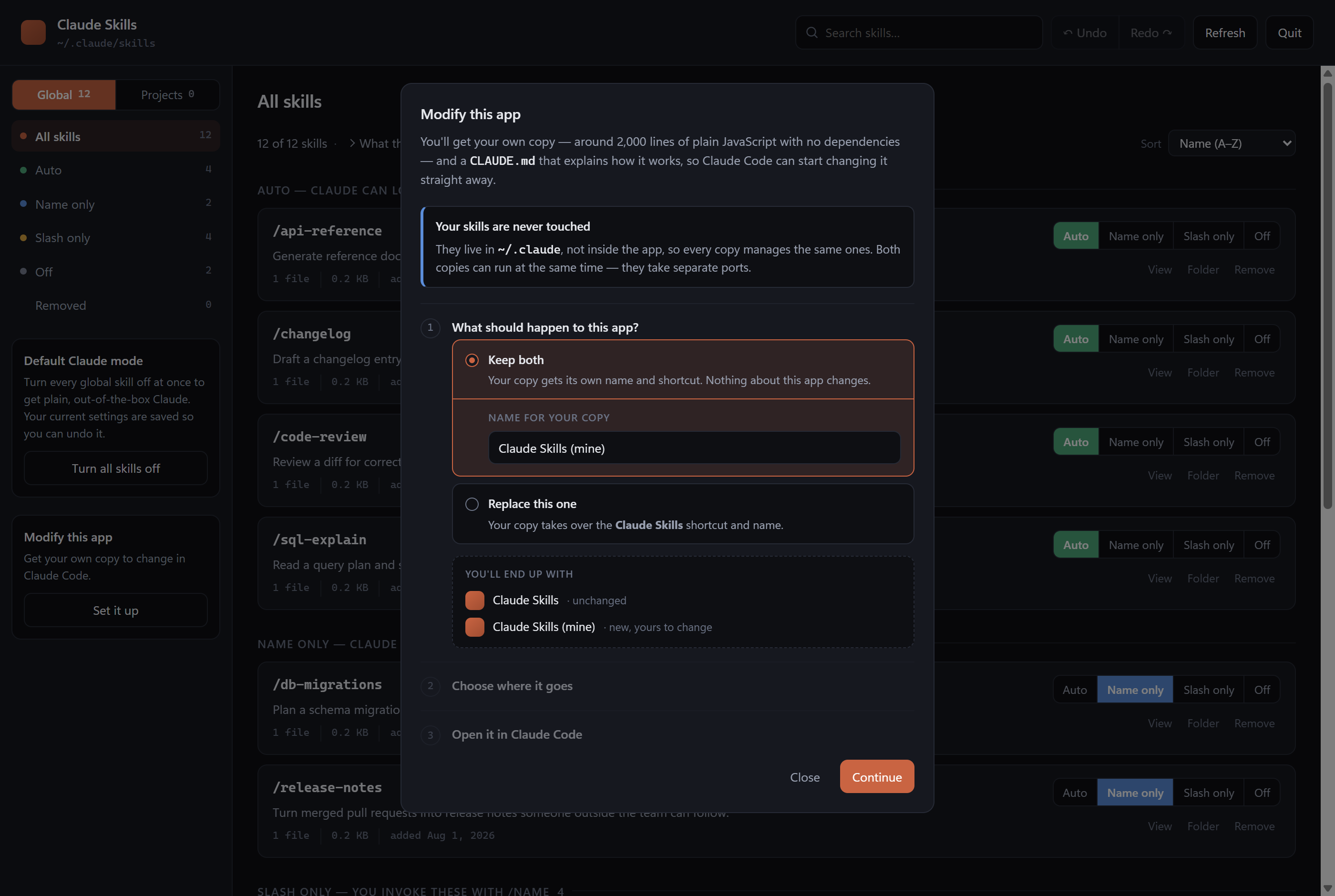Click the Redo button

coord(1151,32)
